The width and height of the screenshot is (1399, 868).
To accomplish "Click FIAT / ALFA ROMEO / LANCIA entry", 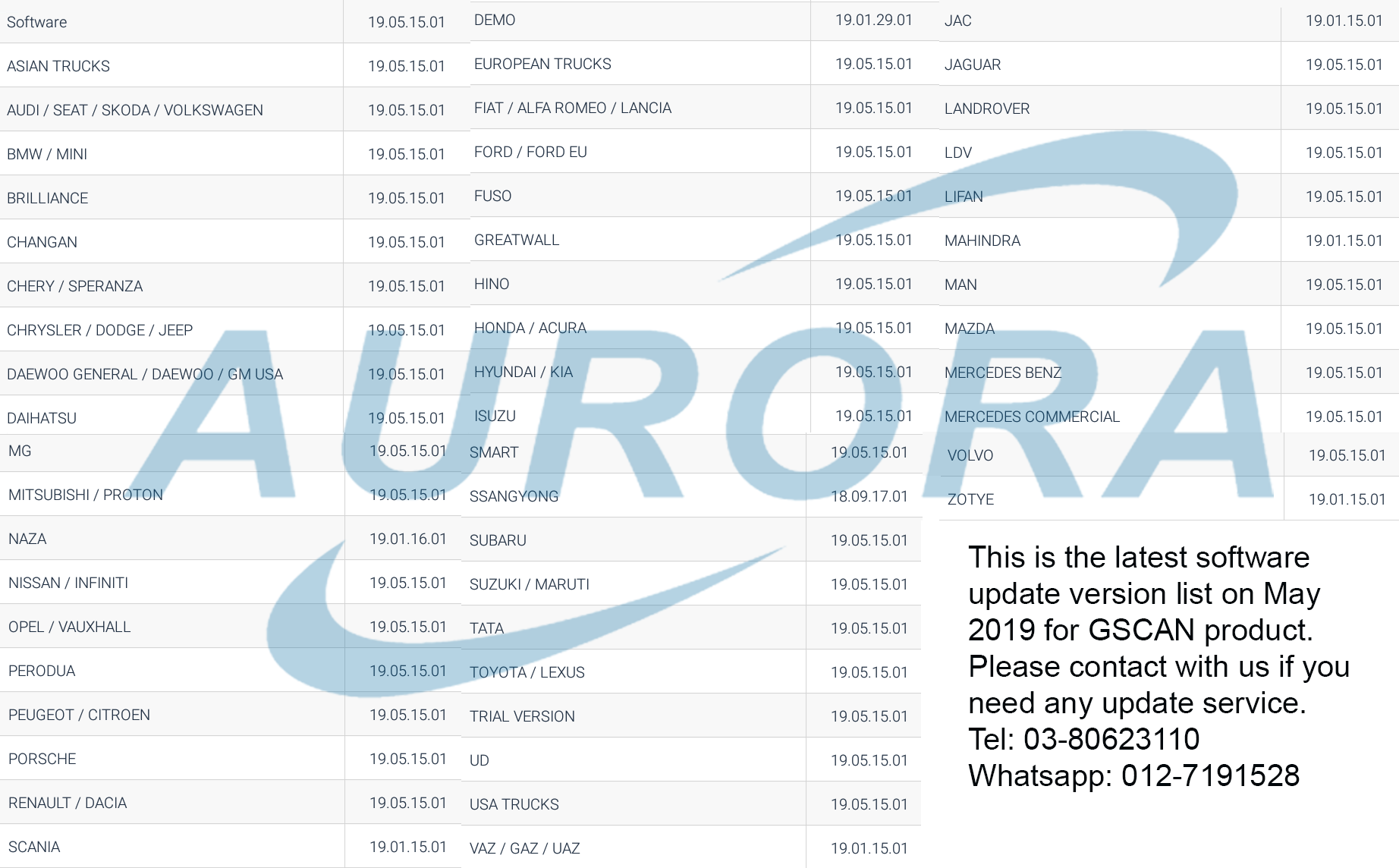I will pyautogui.click(x=573, y=108).
